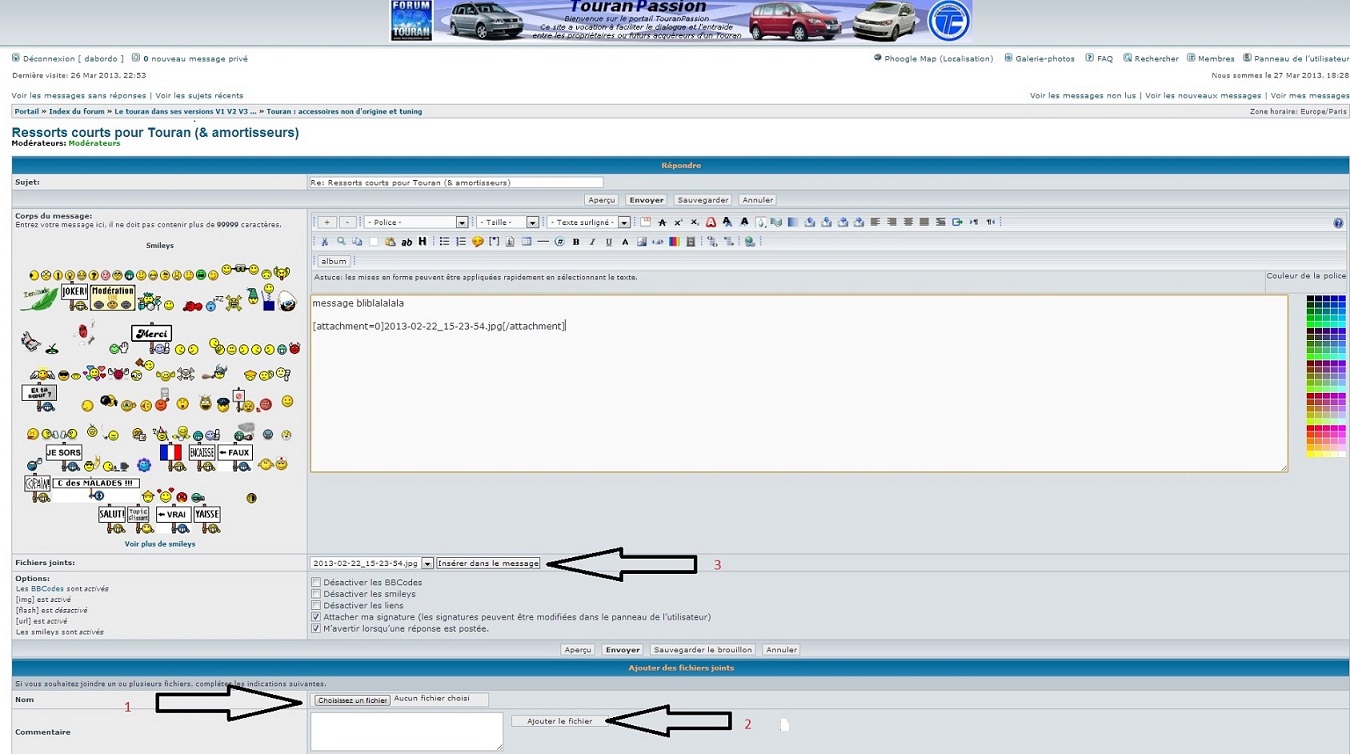Expand the Taille size dropdown
Image resolution: width=1350 pixels, height=754 pixels.
(x=507, y=222)
